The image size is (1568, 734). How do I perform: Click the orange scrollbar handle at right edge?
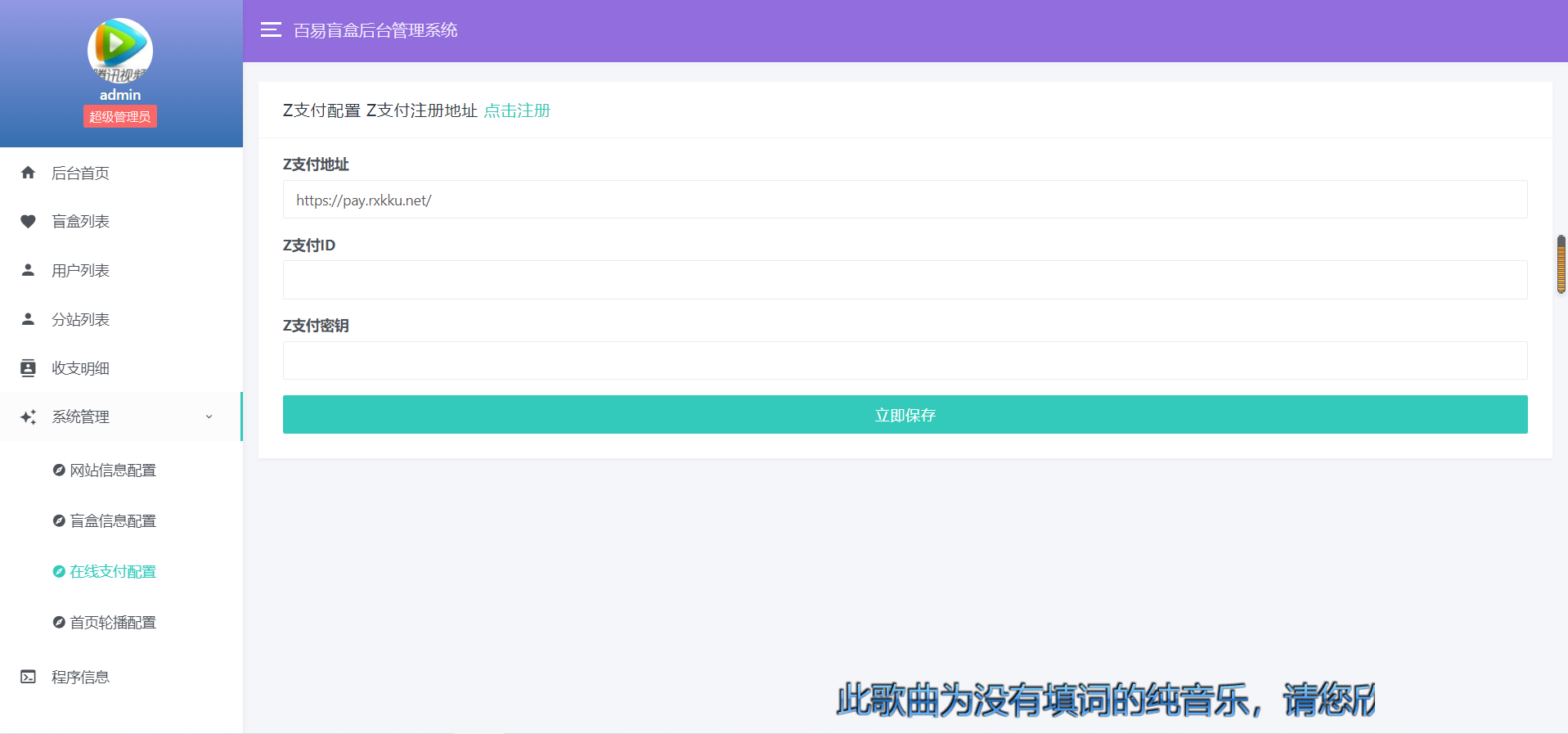pos(1561,264)
